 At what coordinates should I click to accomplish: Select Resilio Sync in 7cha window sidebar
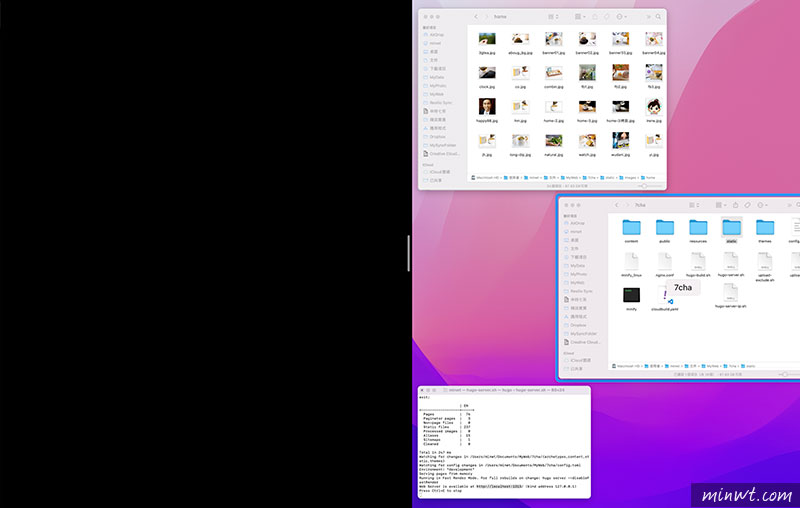(x=578, y=291)
